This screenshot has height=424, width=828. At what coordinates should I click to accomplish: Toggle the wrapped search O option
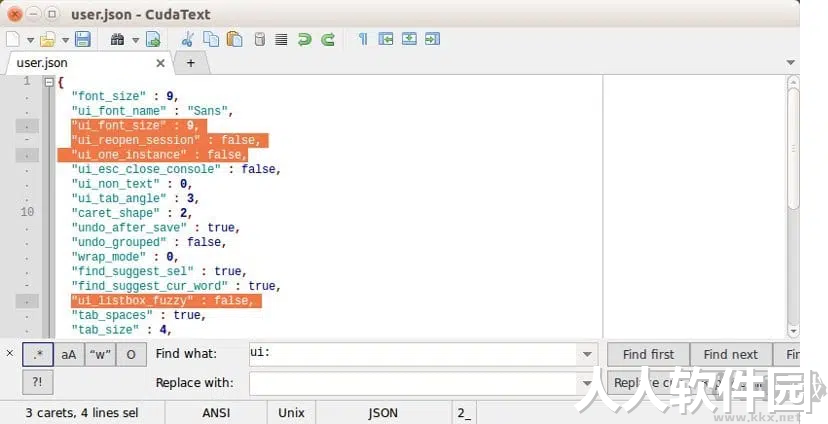(x=131, y=354)
